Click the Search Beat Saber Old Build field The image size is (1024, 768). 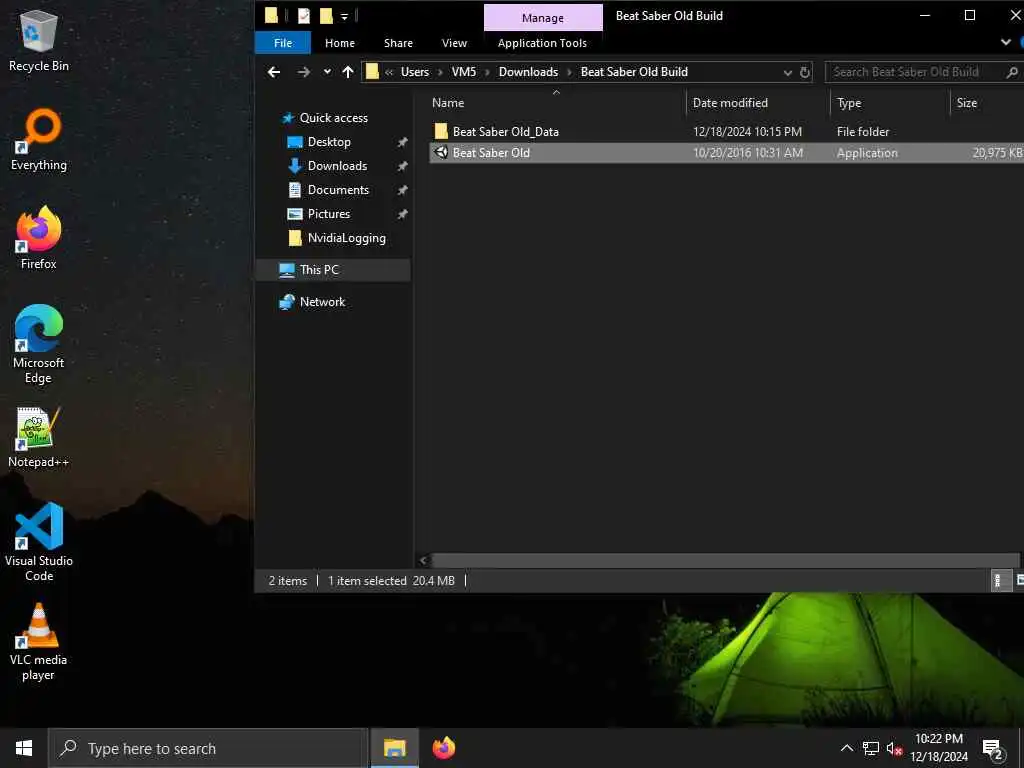(x=914, y=72)
